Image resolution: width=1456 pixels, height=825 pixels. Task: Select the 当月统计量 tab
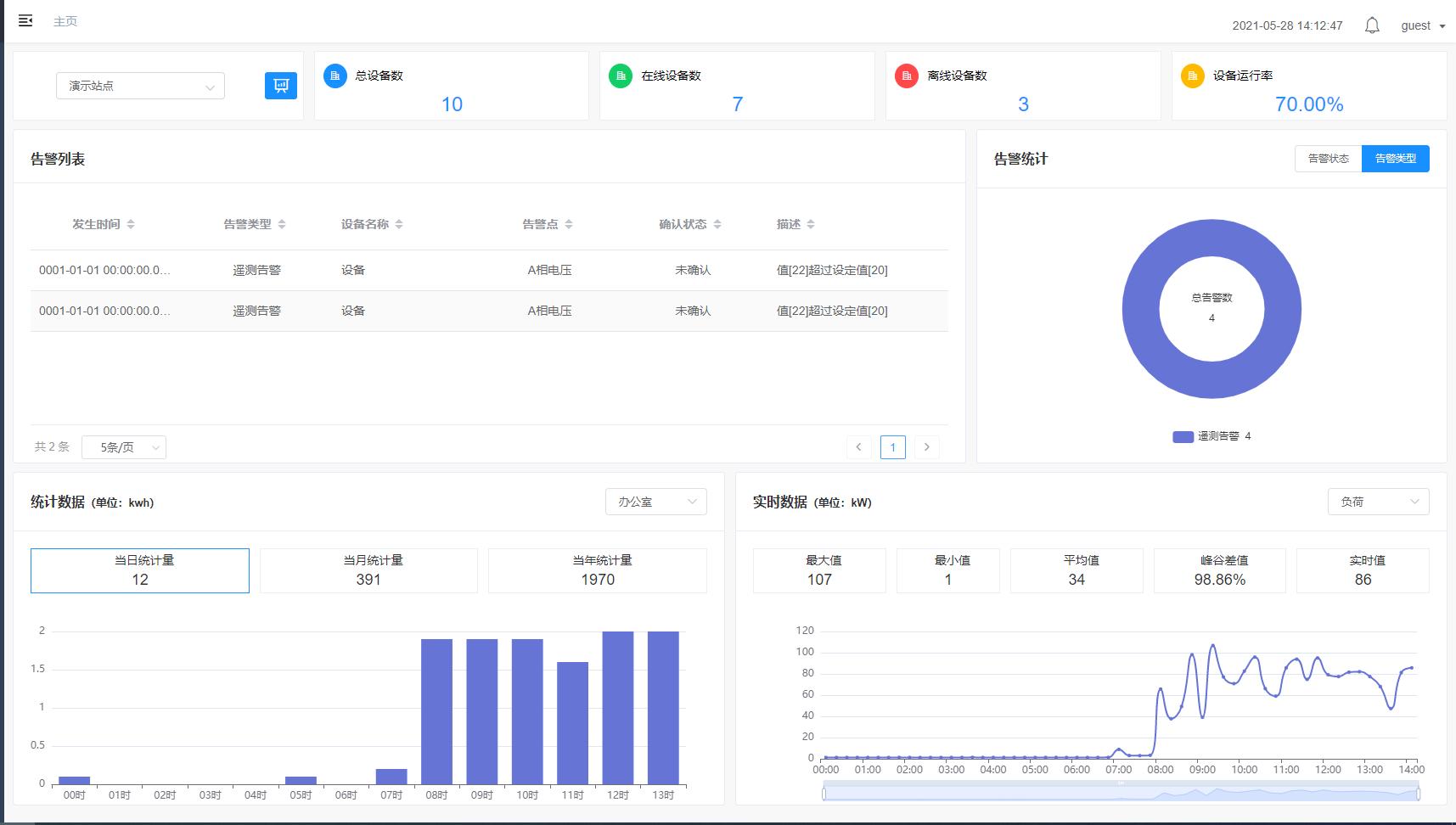pyautogui.click(x=368, y=570)
